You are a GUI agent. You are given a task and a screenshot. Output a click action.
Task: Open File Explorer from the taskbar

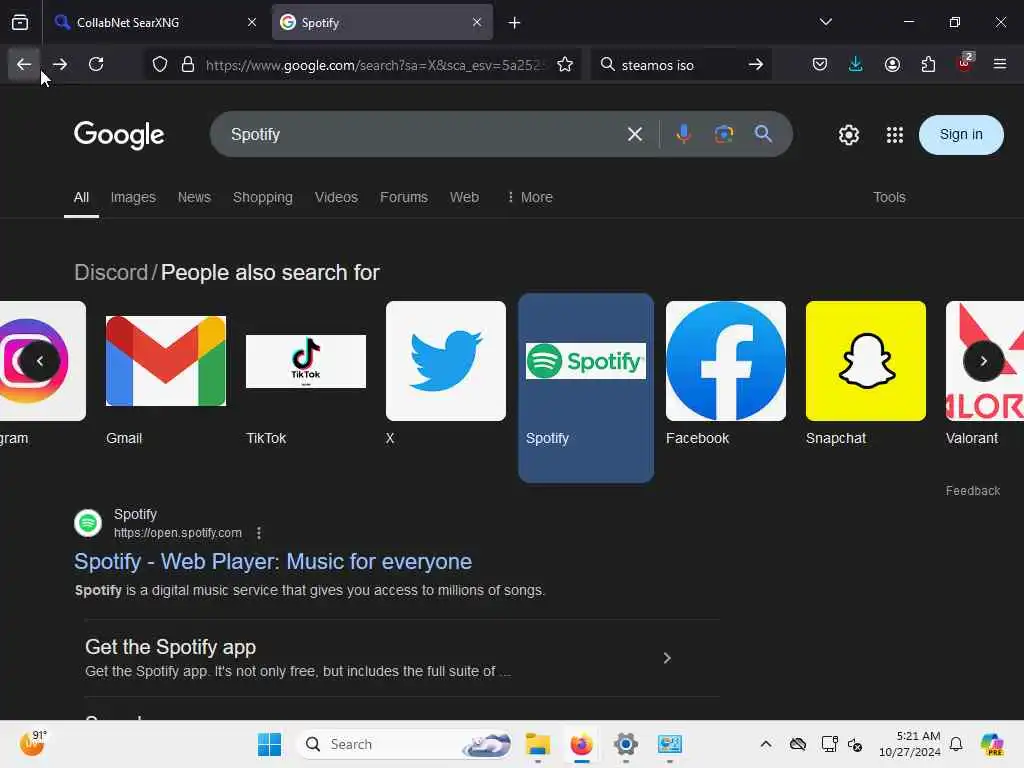click(x=538, y=744)
